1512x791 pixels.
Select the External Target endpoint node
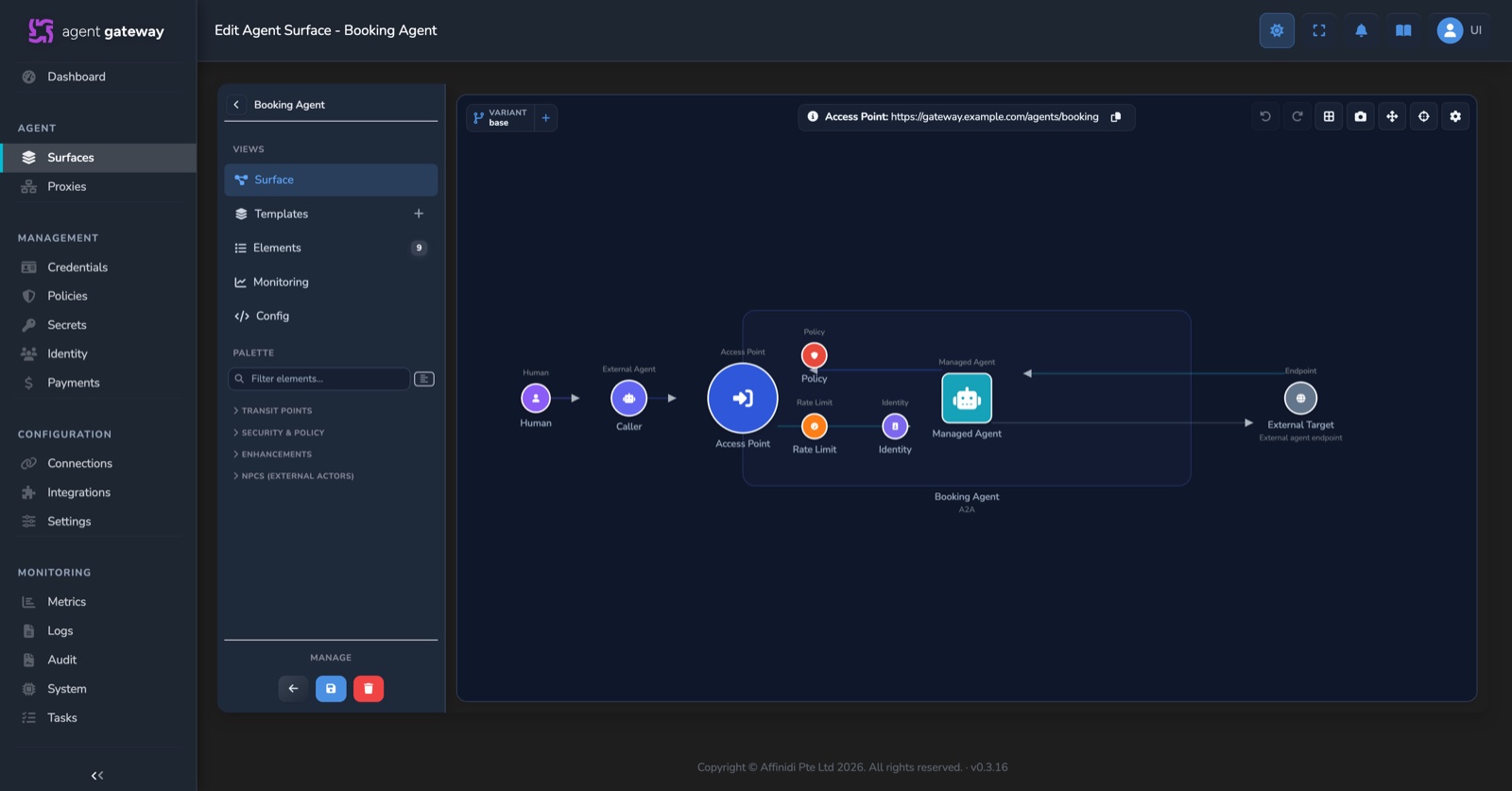coord(1301,398)
